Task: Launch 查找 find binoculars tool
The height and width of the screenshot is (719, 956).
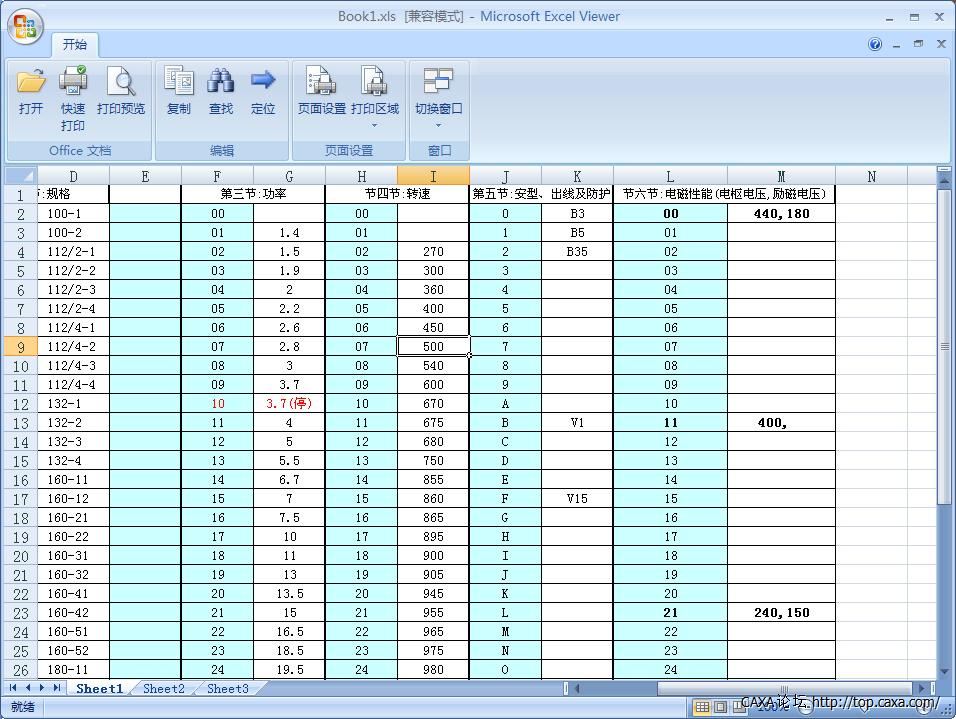Action: 221,92
